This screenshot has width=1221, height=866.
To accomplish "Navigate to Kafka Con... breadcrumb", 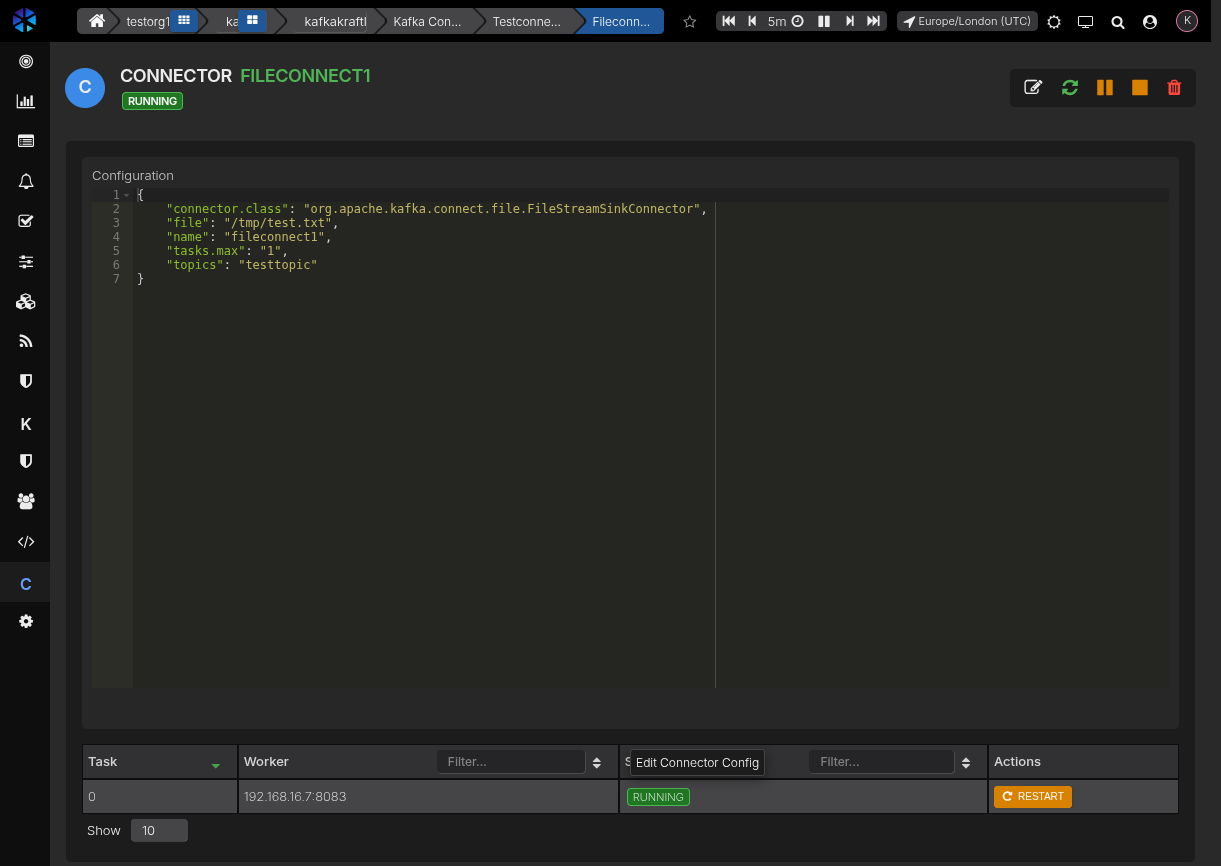I will (x=427, y=21).
